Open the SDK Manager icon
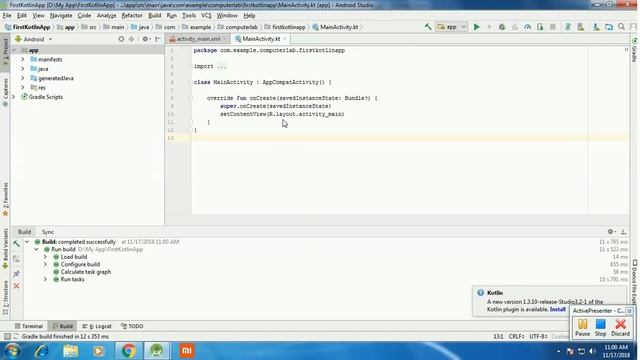Viewport: 640px width, 360px height. tap(596, 27)
